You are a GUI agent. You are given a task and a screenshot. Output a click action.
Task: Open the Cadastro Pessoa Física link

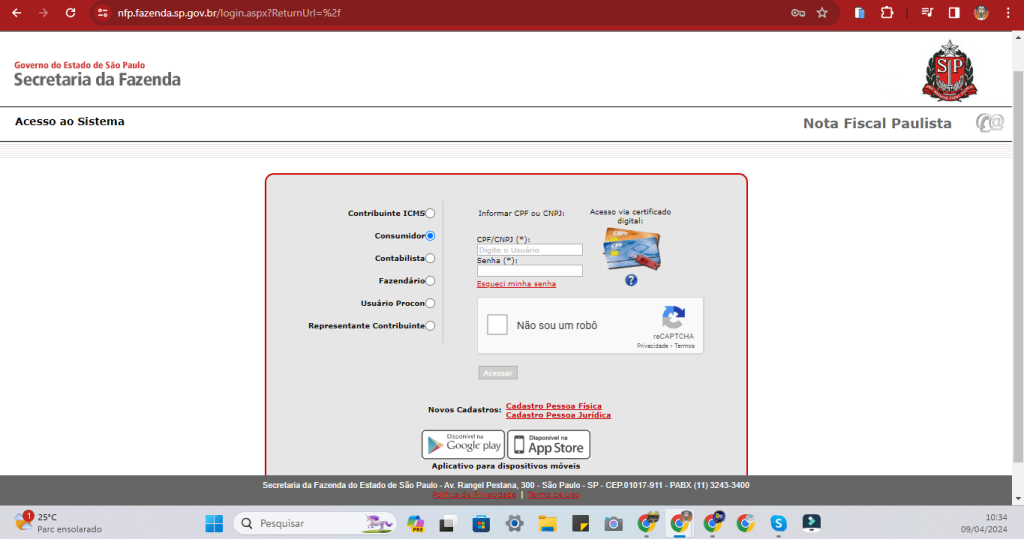tap(553, 406)
